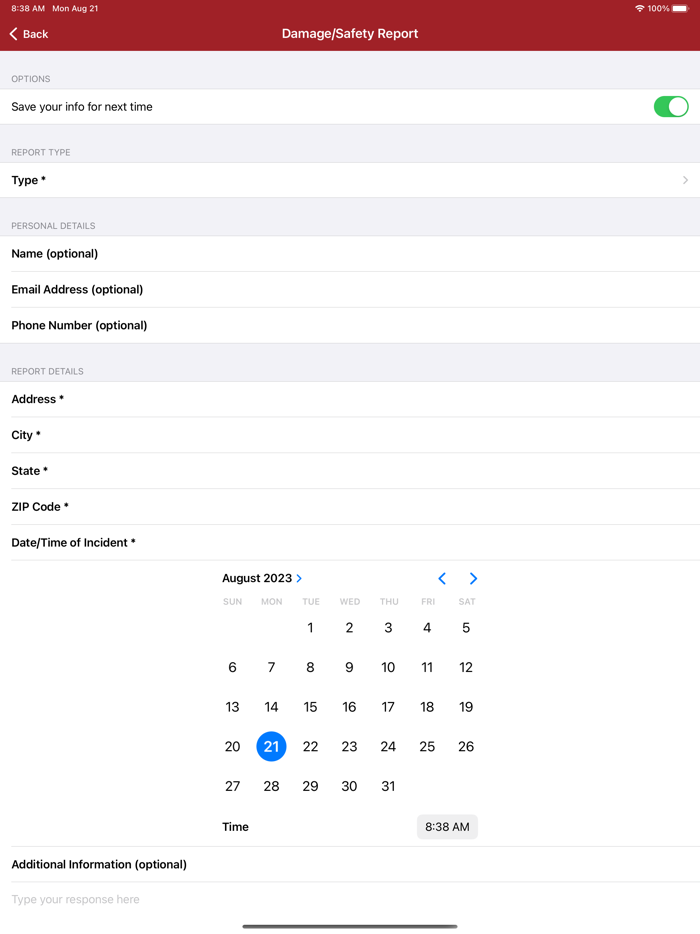Toggle Save your info for next time
This screenshot has width=700, height=934.
[x=671, y=107]
